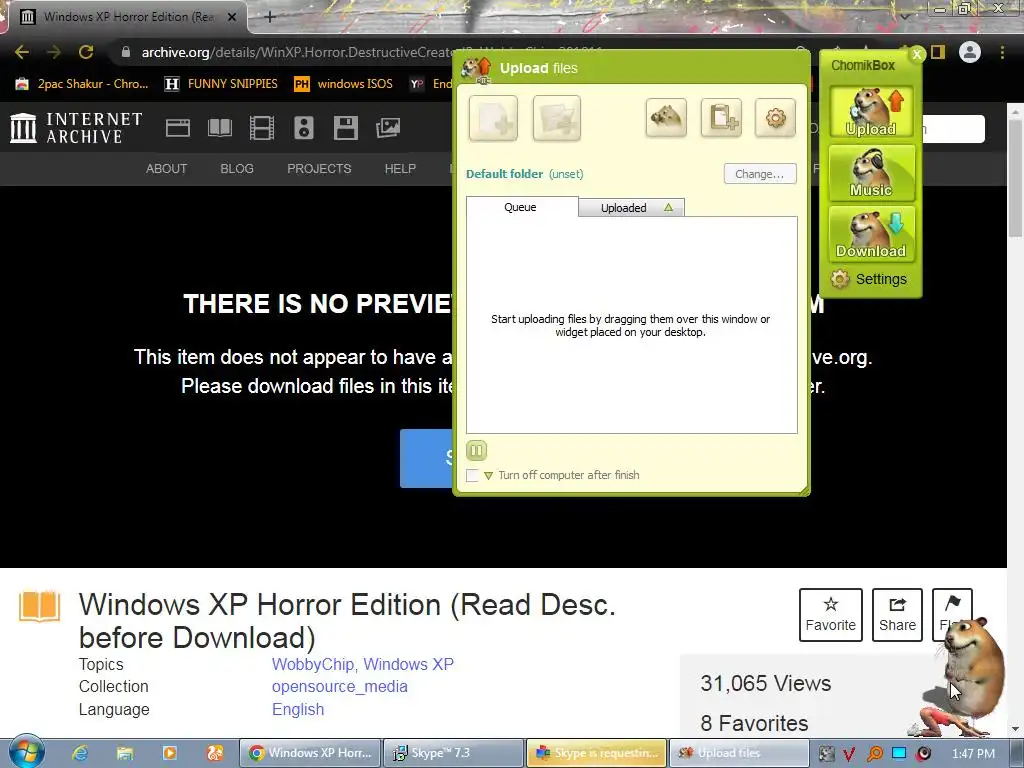The width and height of the screenshot is (1024, 768).
Task: Open the ChomikBox Download hamster button
Action: 871,234
